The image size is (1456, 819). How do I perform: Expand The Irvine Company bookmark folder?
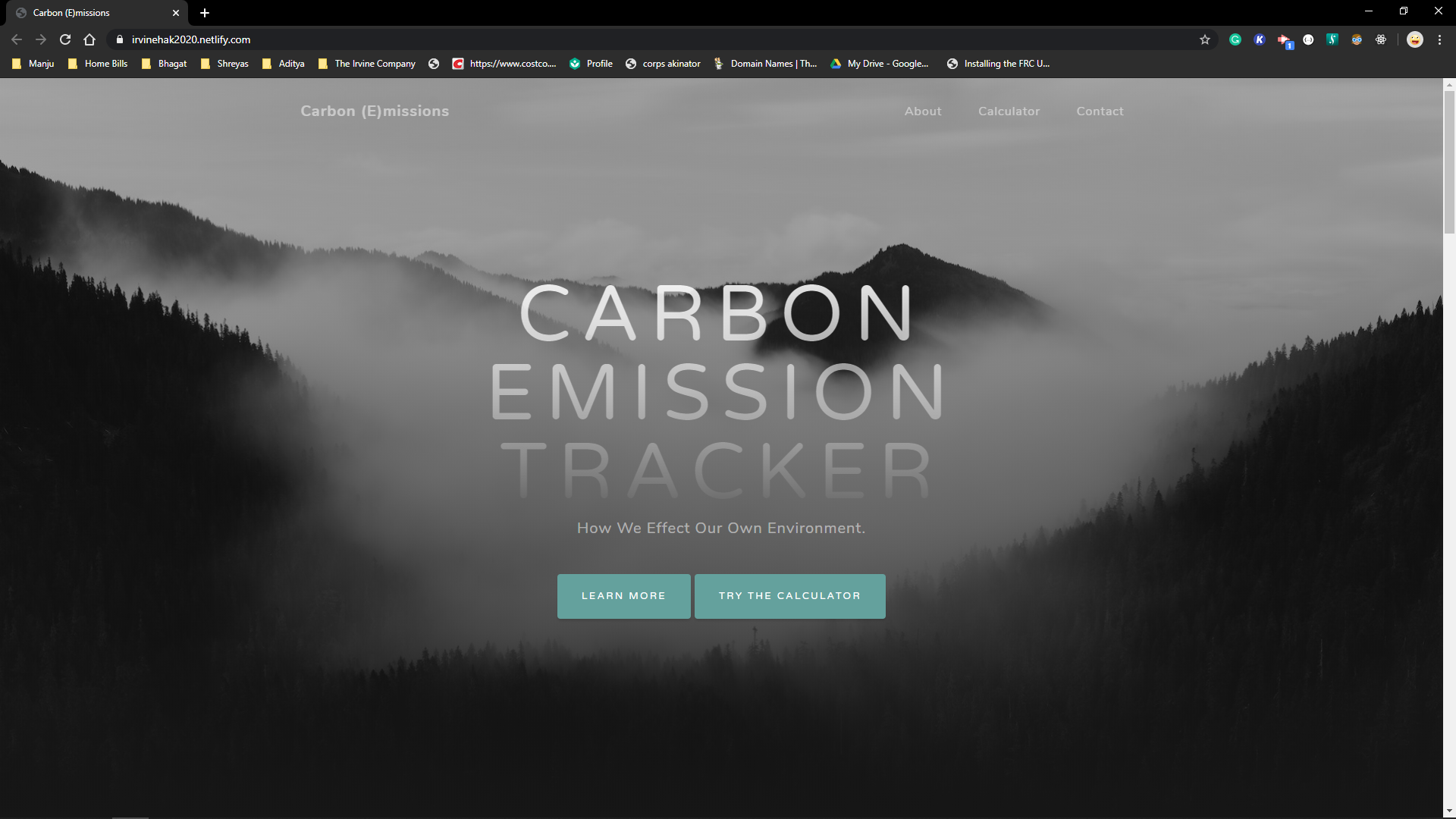coord(367,64)
